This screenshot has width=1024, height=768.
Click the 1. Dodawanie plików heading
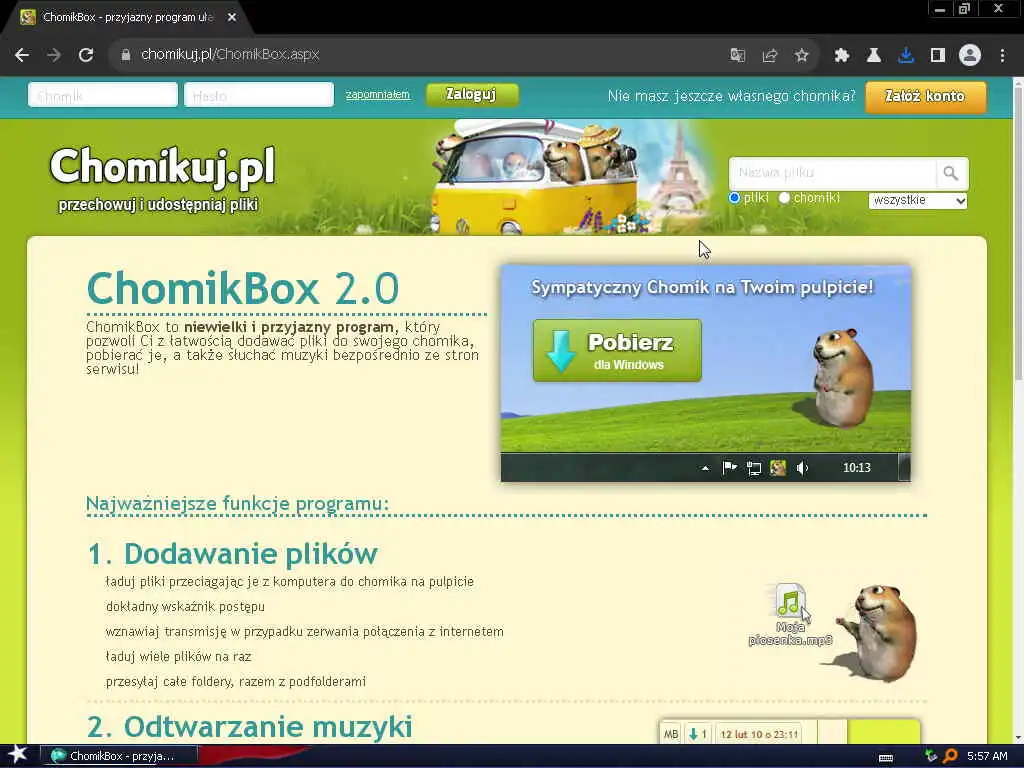(x=232, y=554)
